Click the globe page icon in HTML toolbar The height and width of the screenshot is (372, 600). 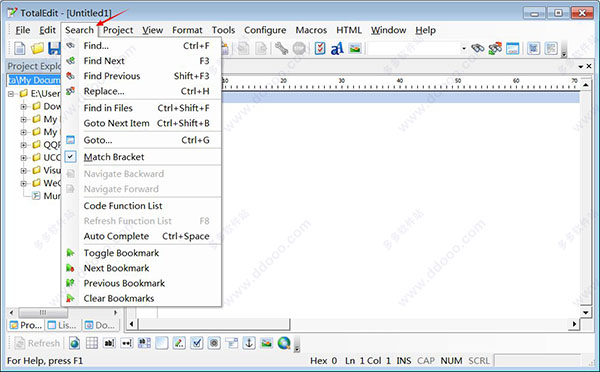[75, 343]
